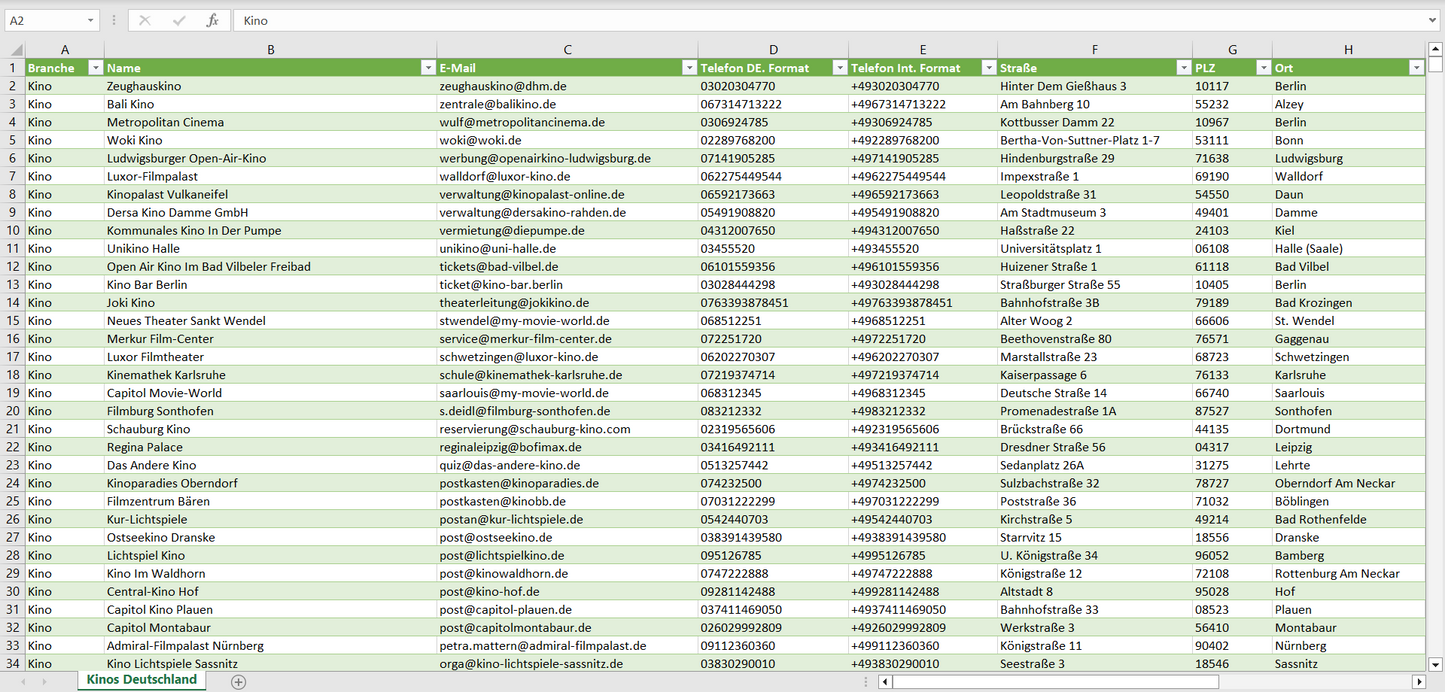Image resolution: width=1445 pixels, height=692 pixels.
Task: Open the Ort column filter dropdown
Action: pos(1416,68)
